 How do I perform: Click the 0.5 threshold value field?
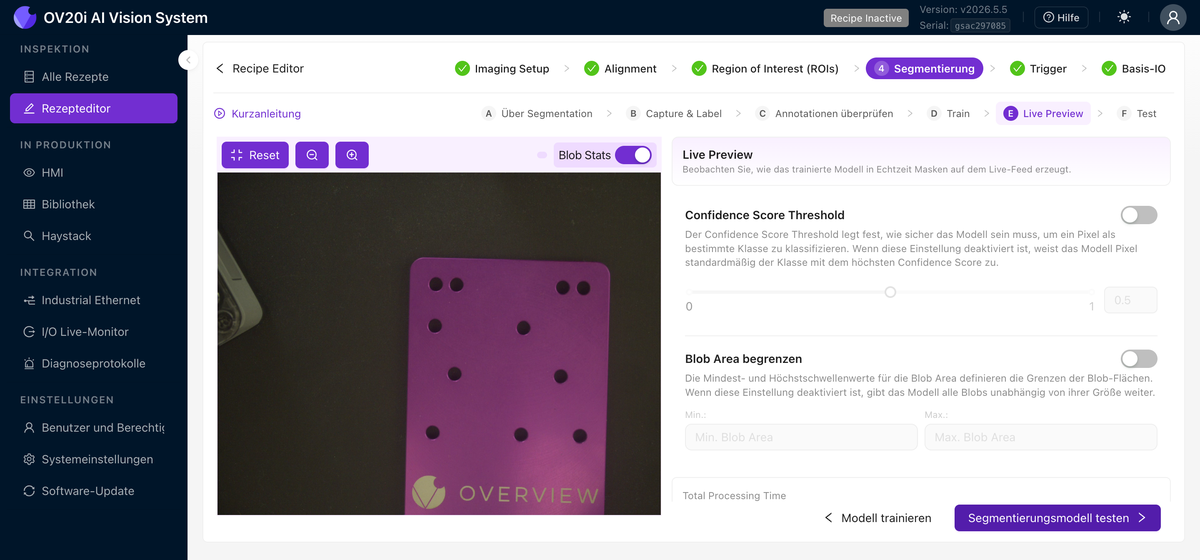pyautogui.click(x=1130, y=300)
